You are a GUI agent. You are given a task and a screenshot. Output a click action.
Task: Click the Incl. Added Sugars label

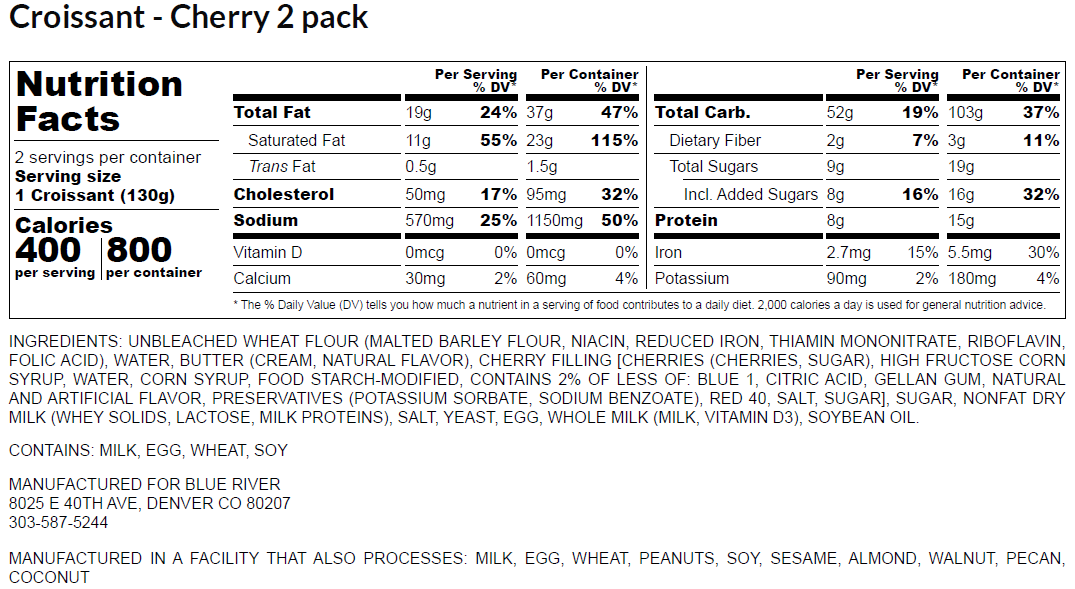click(x=750, y=194)
